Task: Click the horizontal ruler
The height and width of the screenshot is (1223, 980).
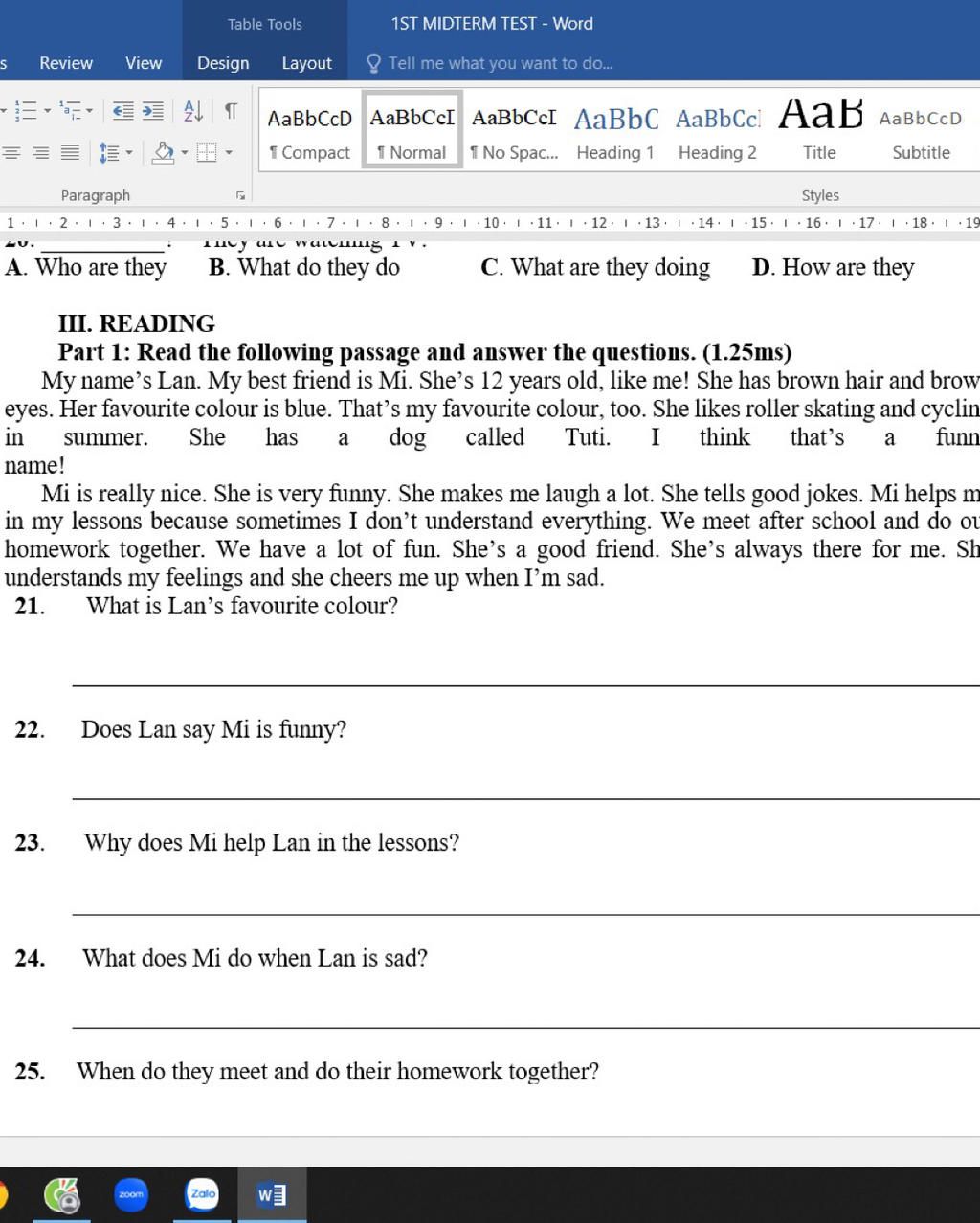Action: pyautogui.click(x=490, y=223)
